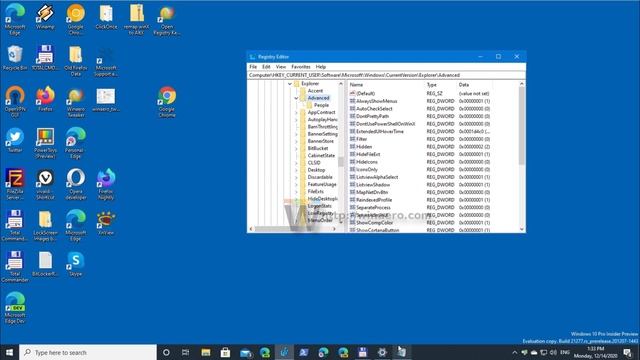The height and width of the screenshot is (360, 640).
Task: Expand the AppContract key
Action: click(296, 112)
